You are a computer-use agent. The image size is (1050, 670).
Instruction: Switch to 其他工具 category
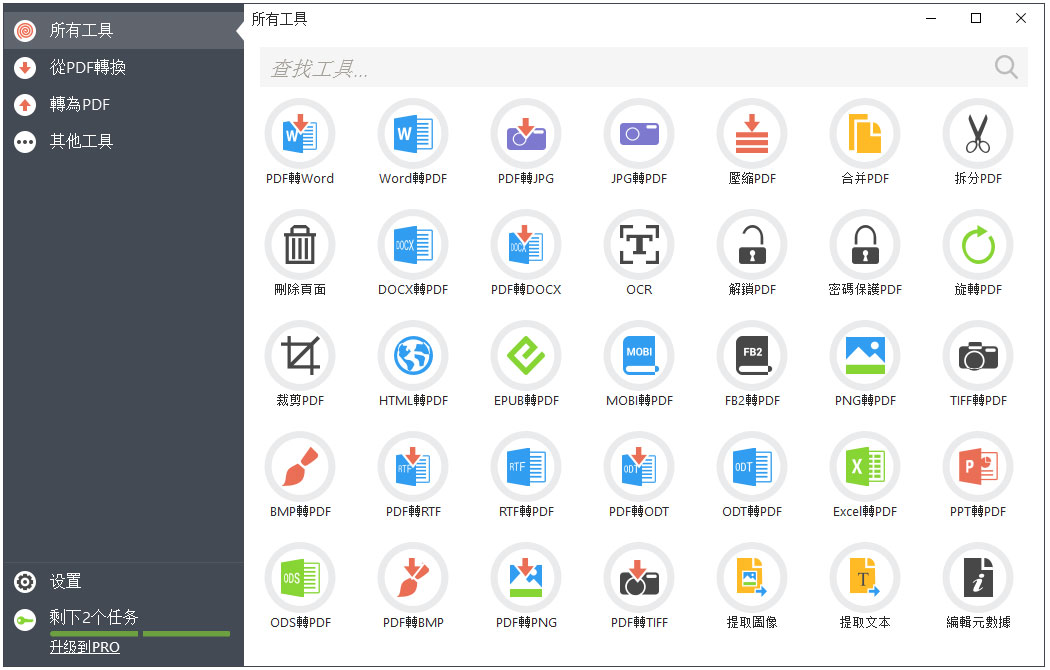coord(123,141)
